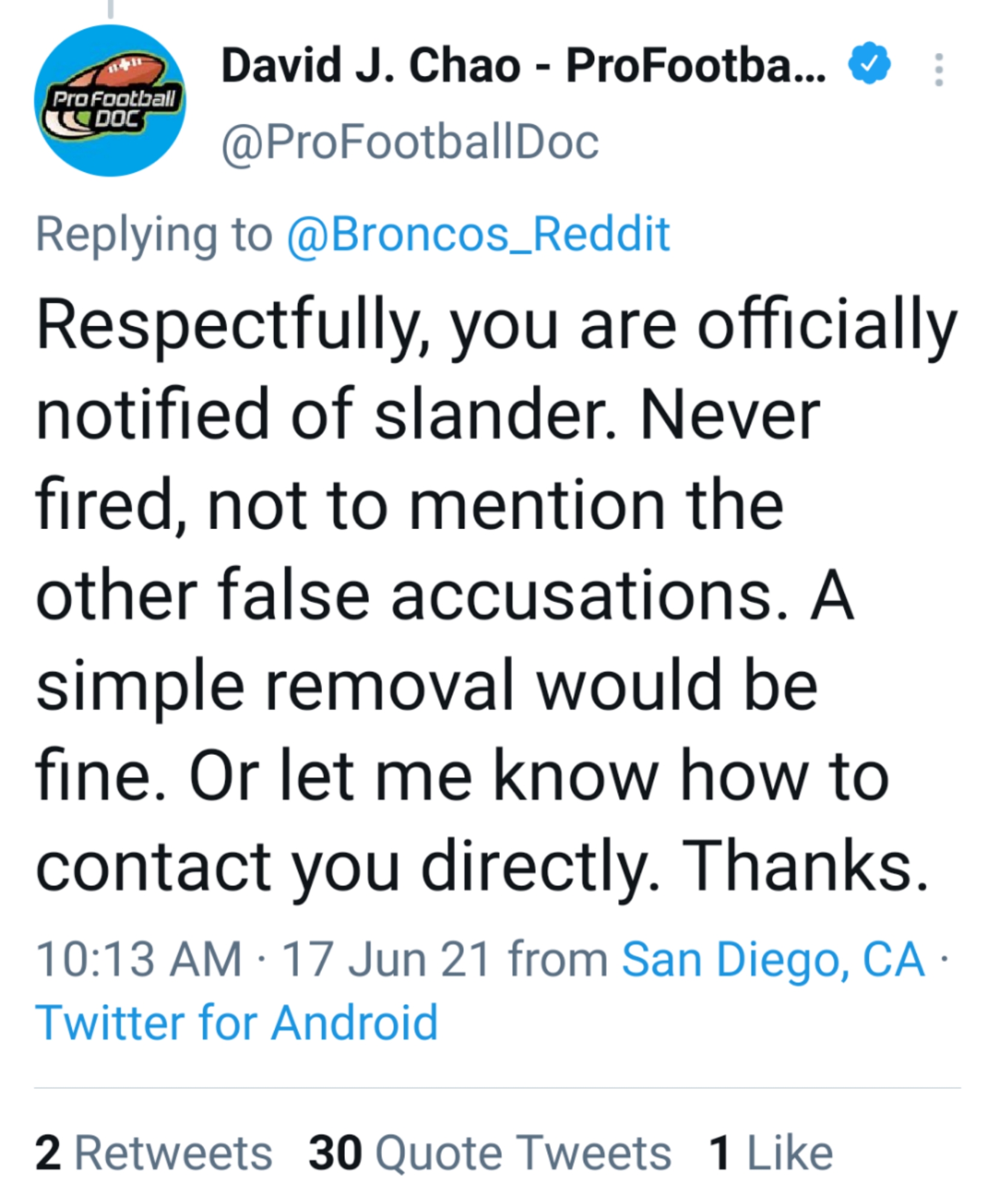Open the ProFootballDoc profile avatar
The height and width of the screenshot is (1204, 995).
(110, 101)
